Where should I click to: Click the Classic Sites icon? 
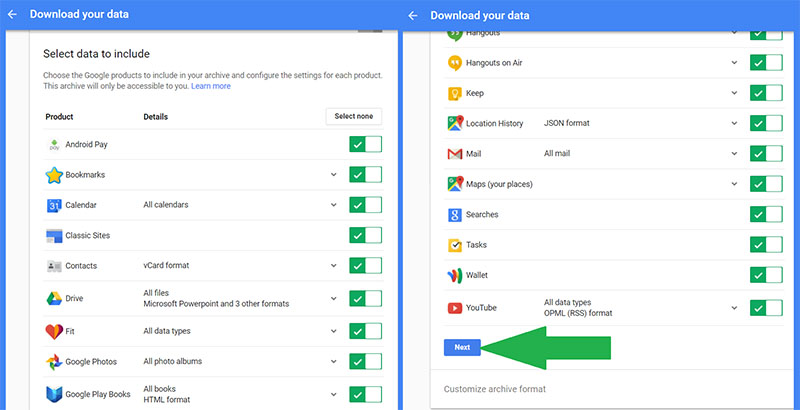tap(54, 236)
